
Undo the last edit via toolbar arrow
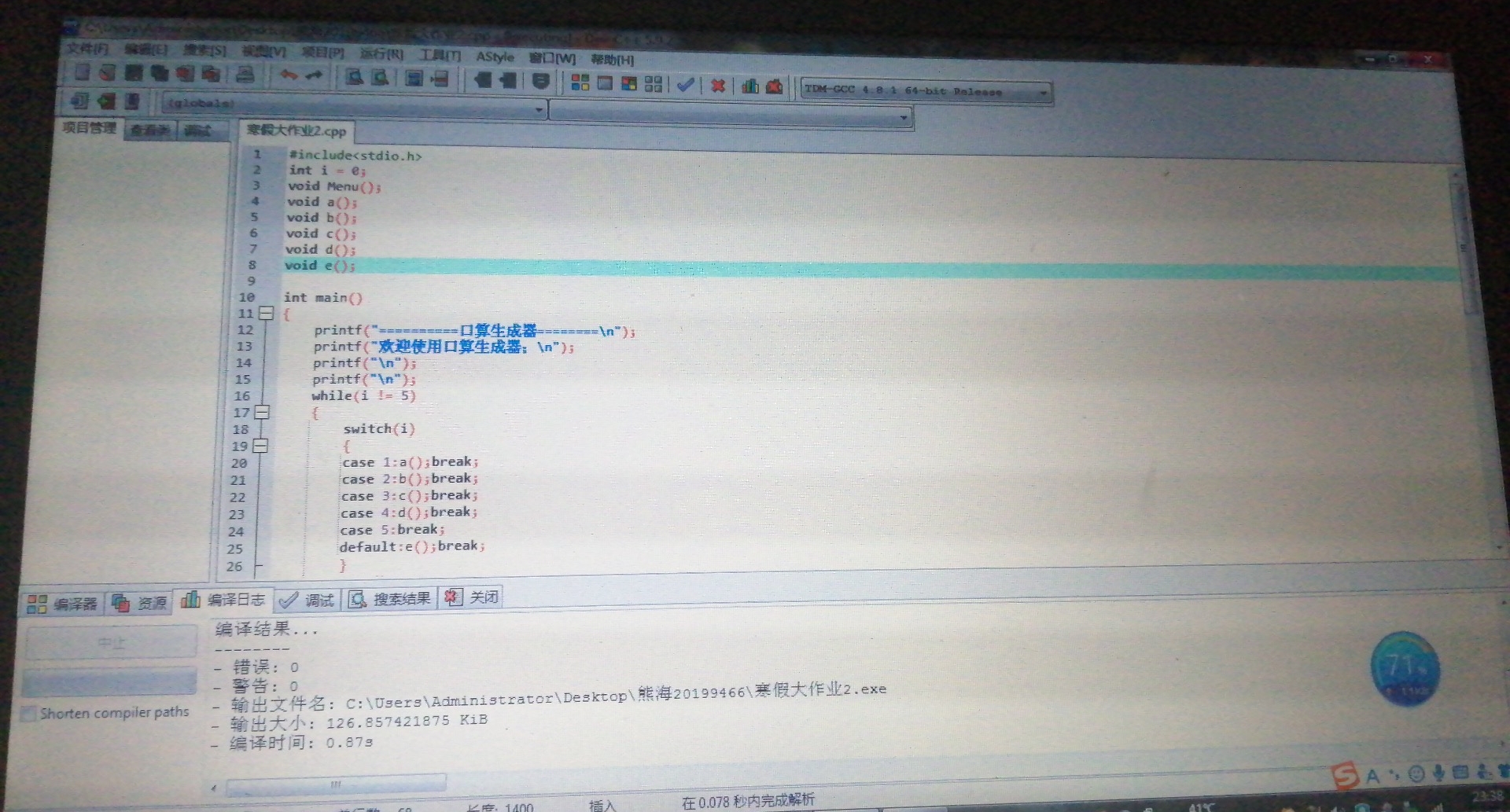289,75
